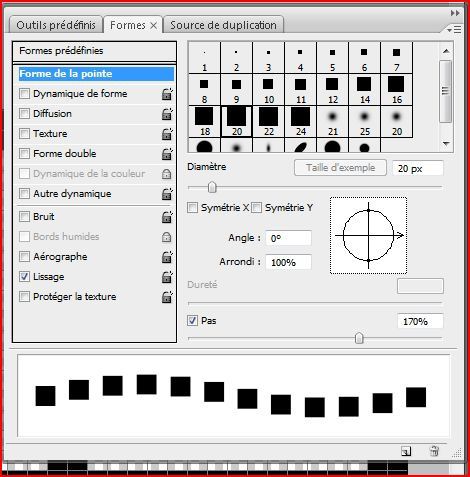Click the Diamètre slider handle
Viewport: 470px width, 477px height.
click(x=212, y=187)
